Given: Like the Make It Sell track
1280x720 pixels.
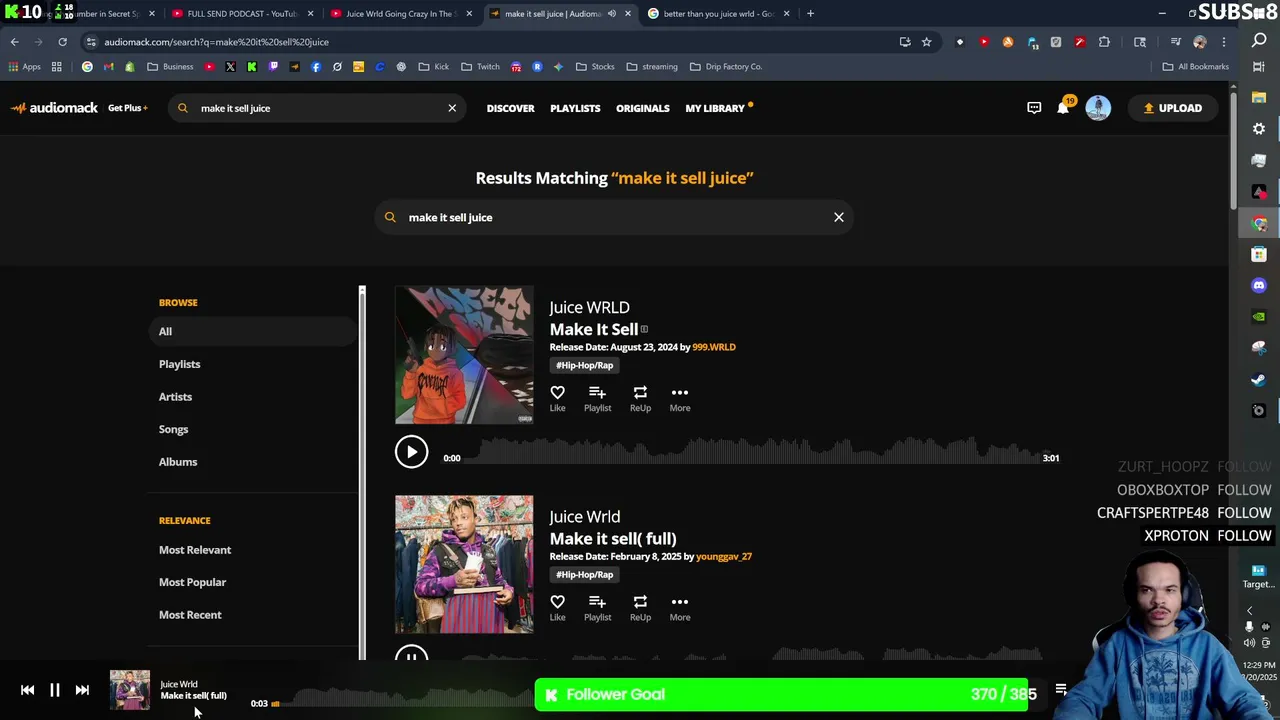Looking at the screenshot, I should [557, 398].
